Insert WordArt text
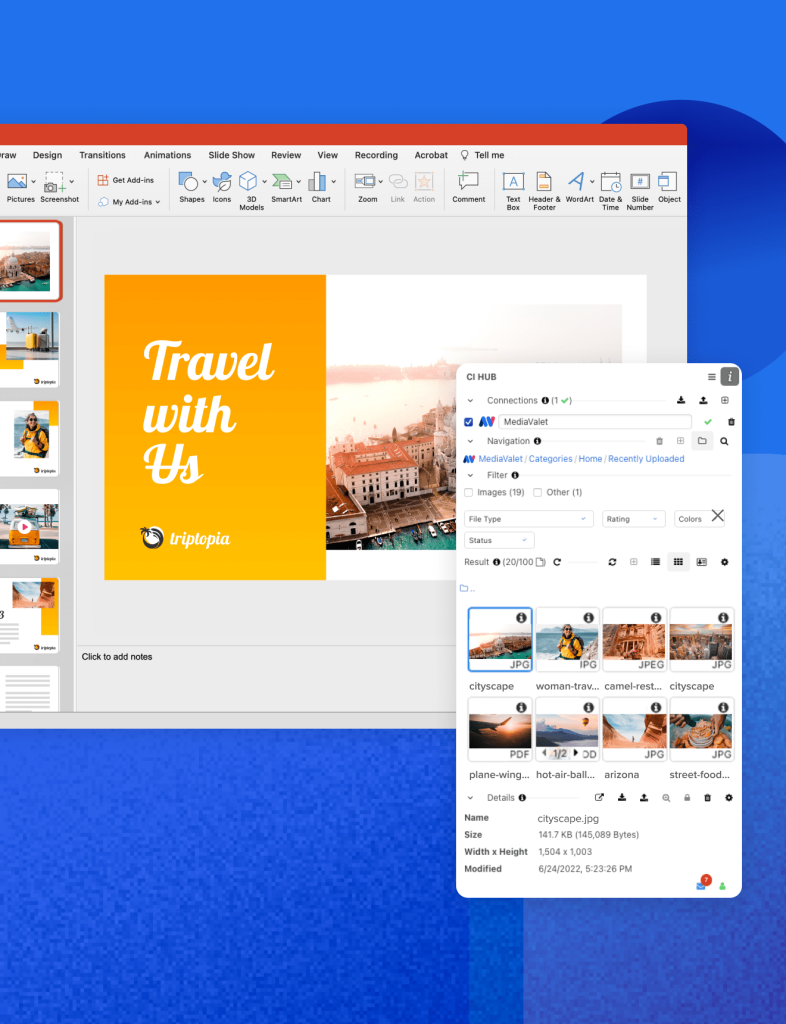The width and height of the screenshot is (786, 1024). coord(579,187)
